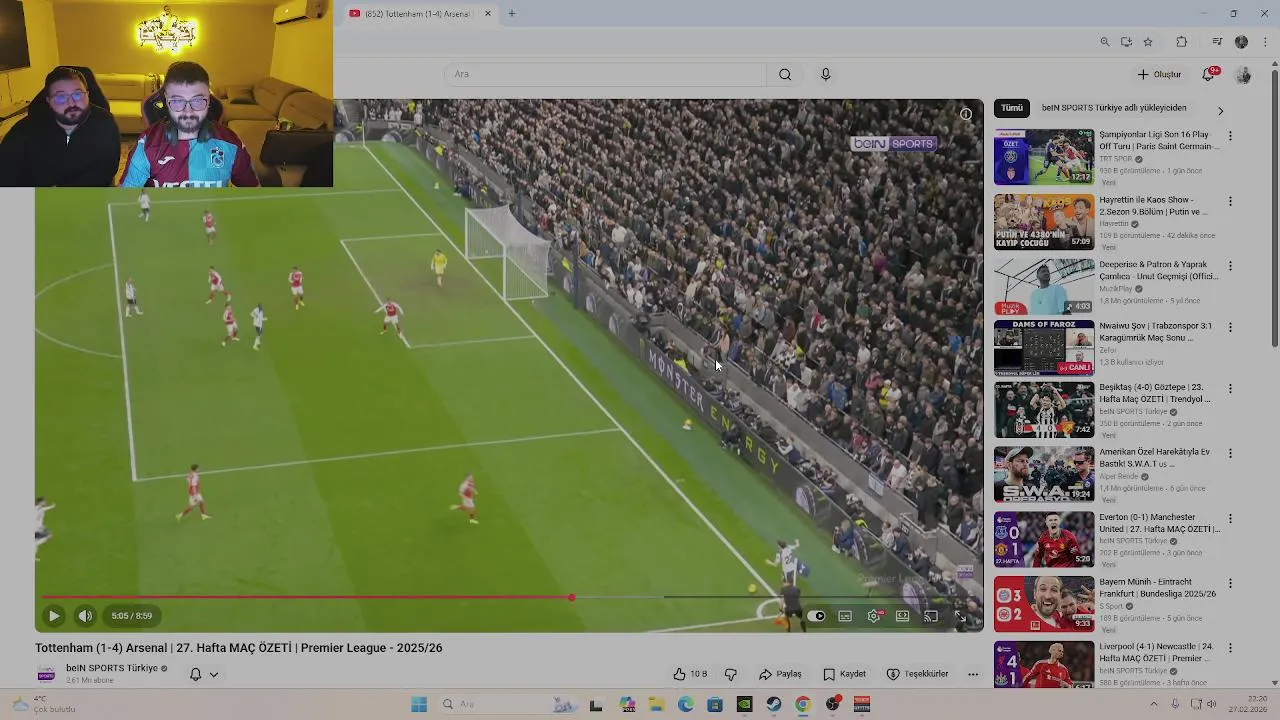Save the video with Kaydet
The height and width of the screenshot is (720, 1280).
click(845, 674)
